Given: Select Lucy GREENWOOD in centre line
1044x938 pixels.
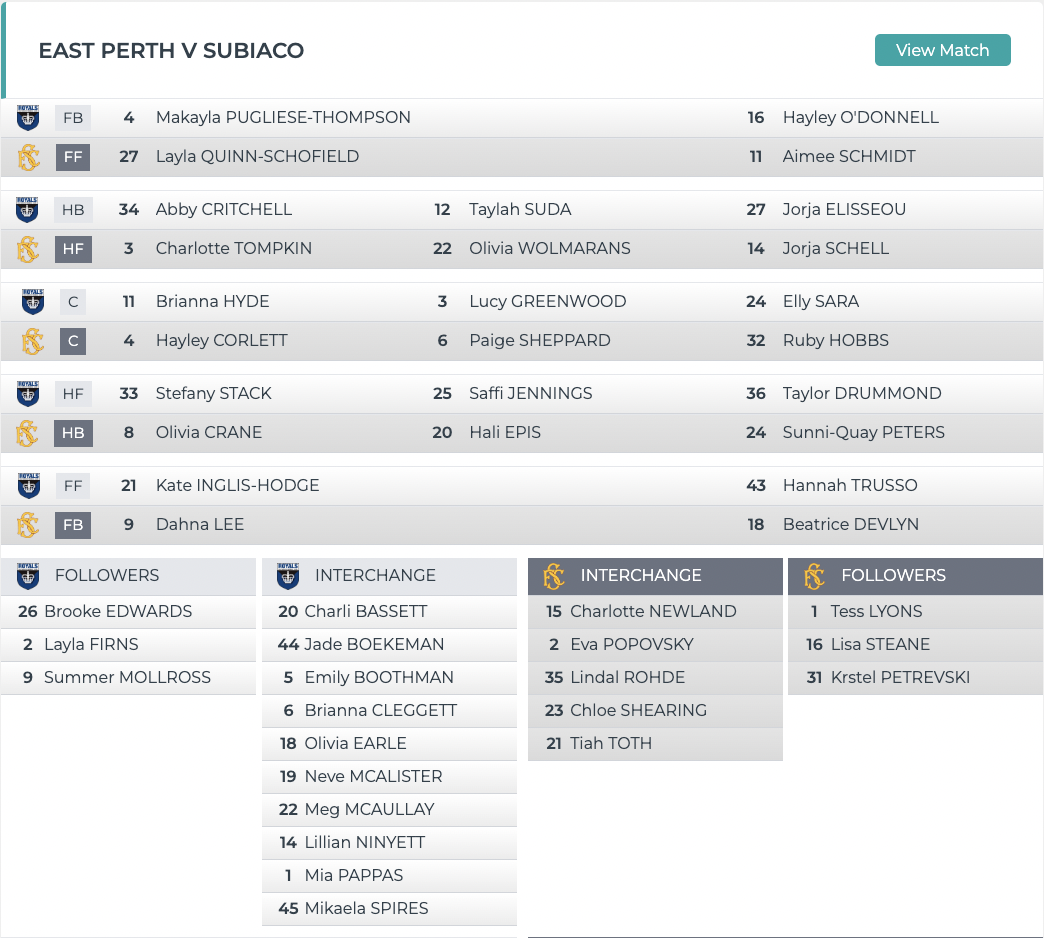Looking at the screenshot, I should pos(547,301).
